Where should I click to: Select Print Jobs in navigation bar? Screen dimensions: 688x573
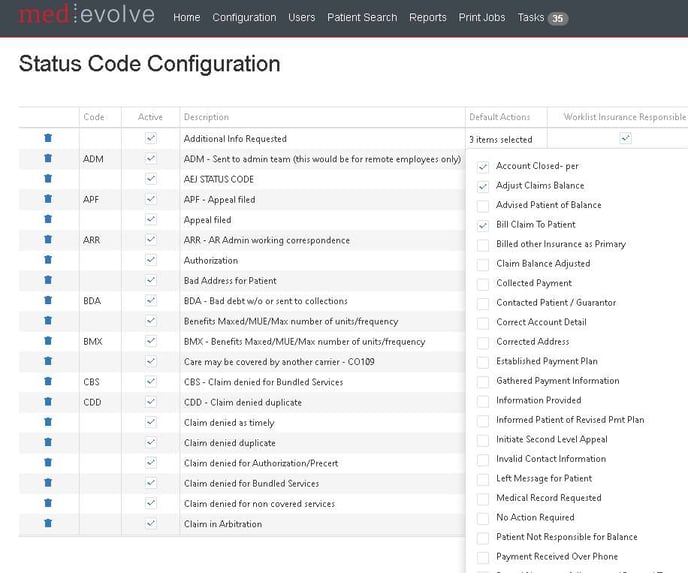[482, 17]
